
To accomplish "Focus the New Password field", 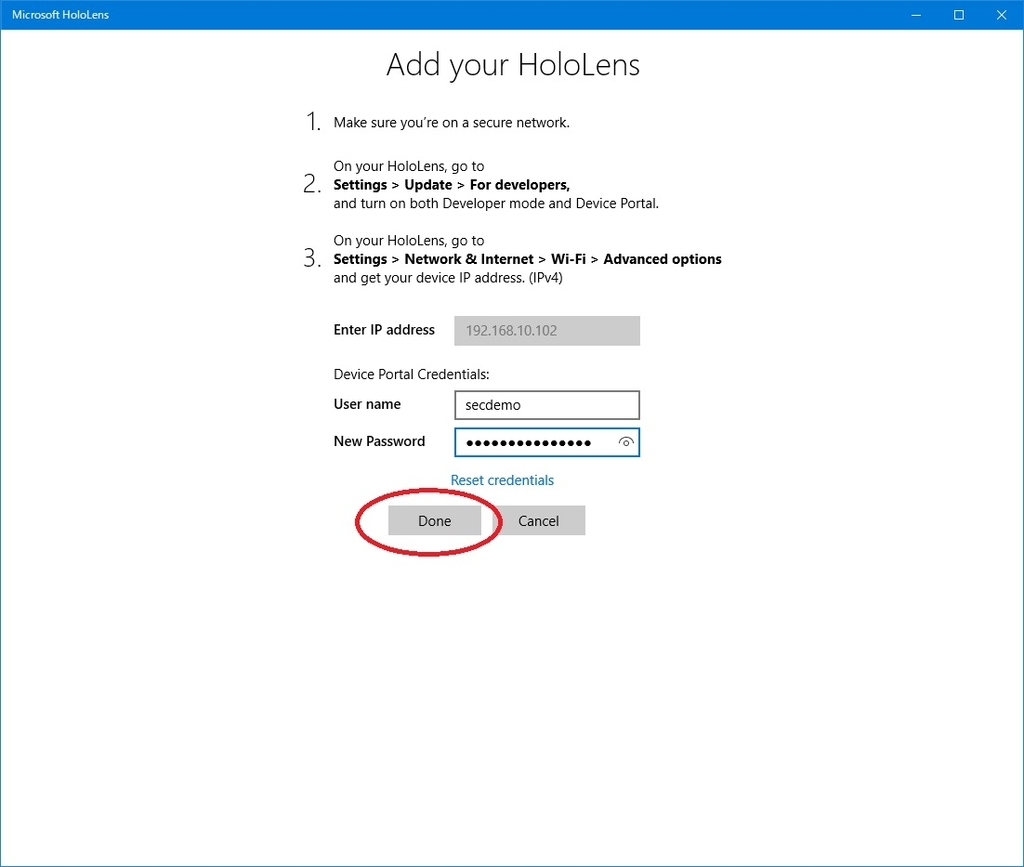I will pos(547,442).
